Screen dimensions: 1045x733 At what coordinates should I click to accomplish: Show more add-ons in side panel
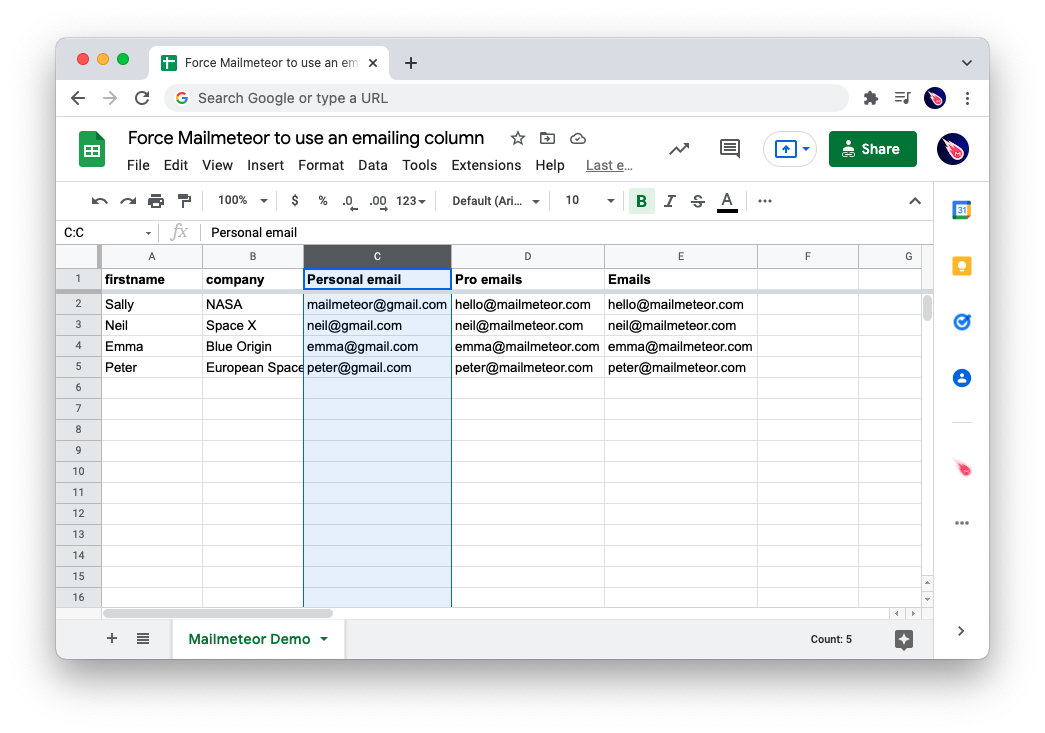coord(962,523)
